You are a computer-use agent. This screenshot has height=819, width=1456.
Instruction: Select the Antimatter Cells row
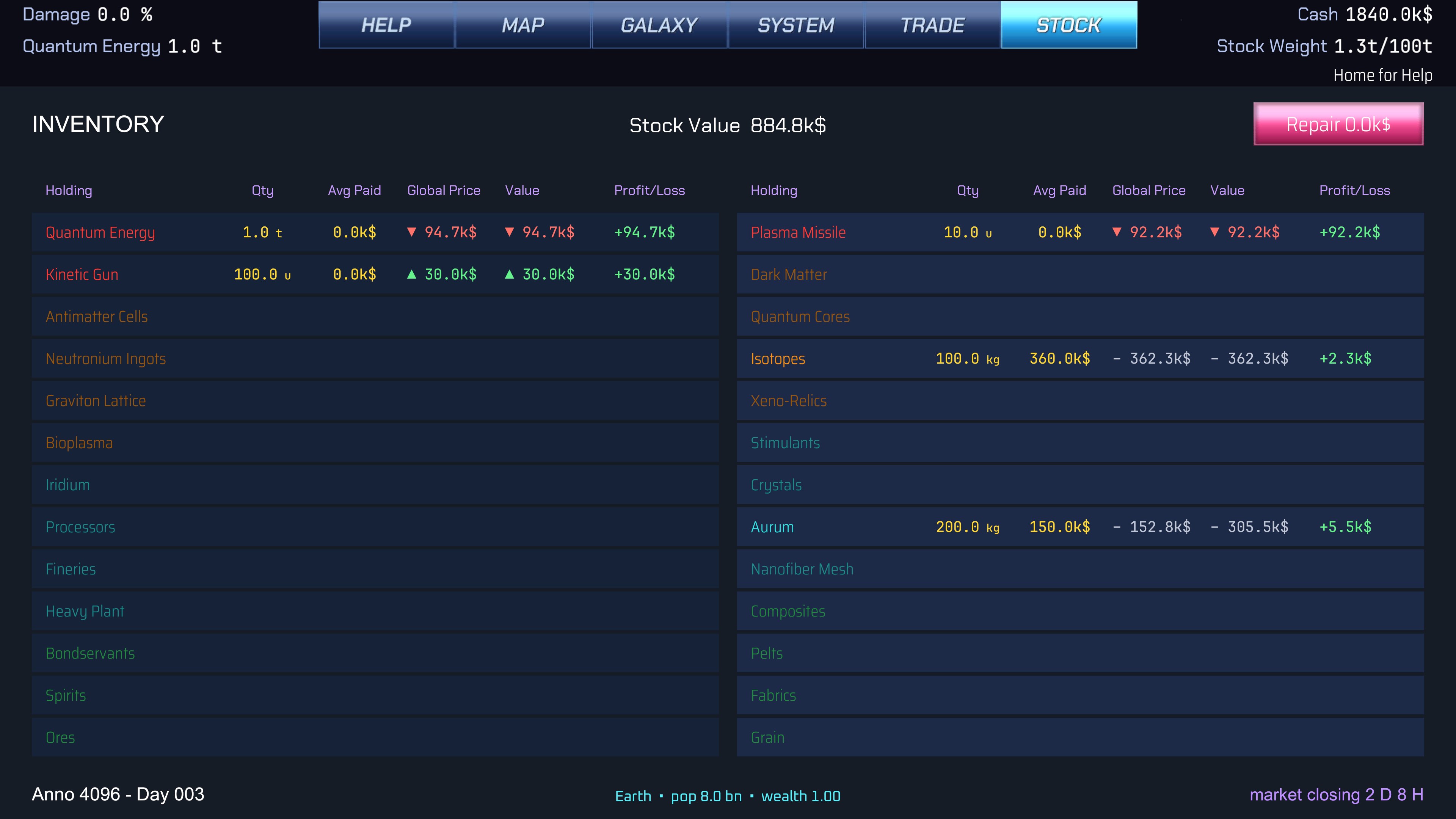[x=375, y=317]
